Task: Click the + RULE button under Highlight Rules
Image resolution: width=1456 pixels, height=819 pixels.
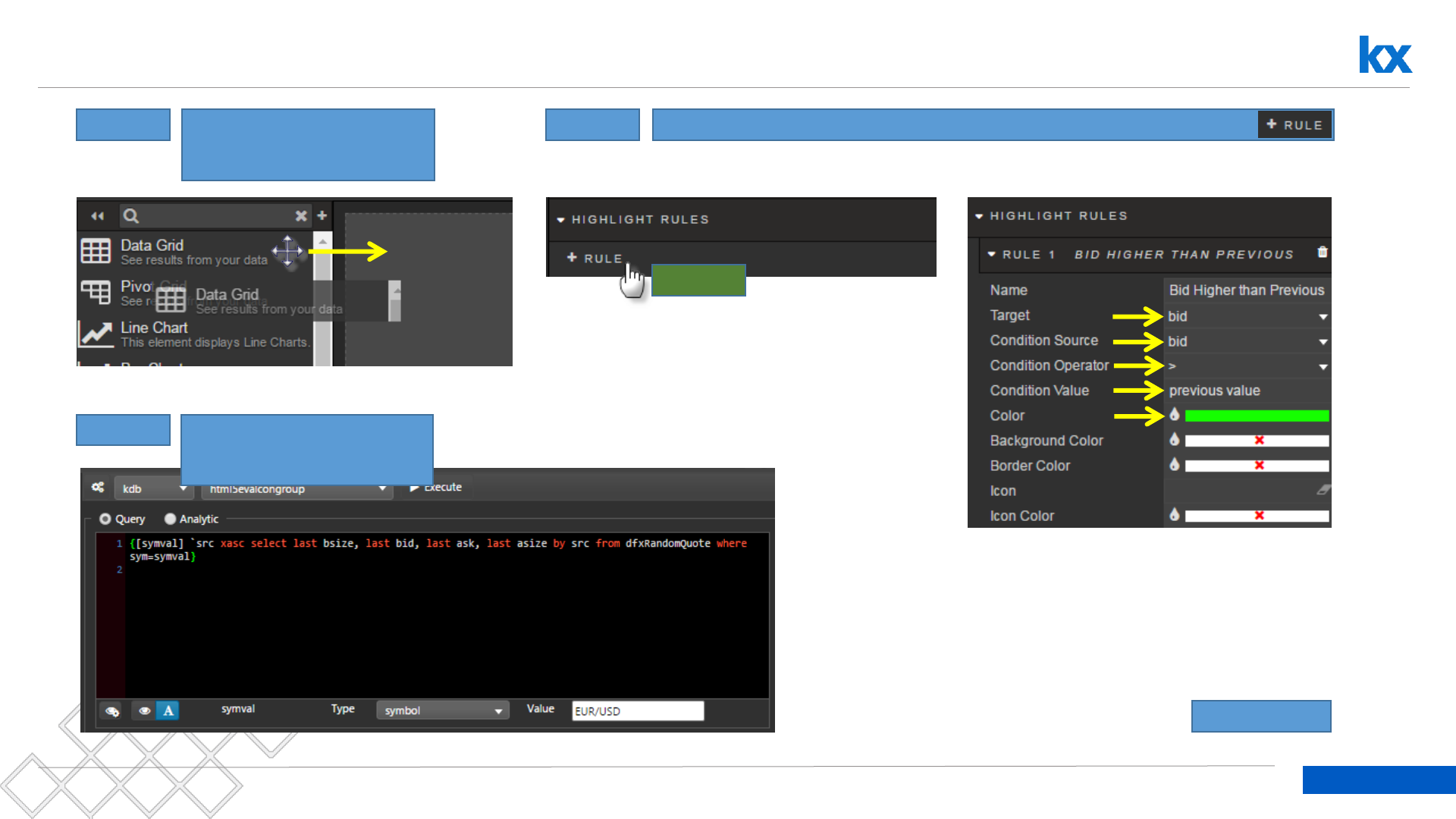Action: 595,259
